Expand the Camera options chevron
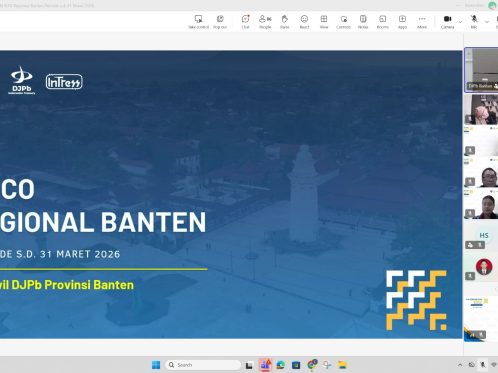Viewport: 498px width, 373px height. pyautogui.click(x=460, y=22)
